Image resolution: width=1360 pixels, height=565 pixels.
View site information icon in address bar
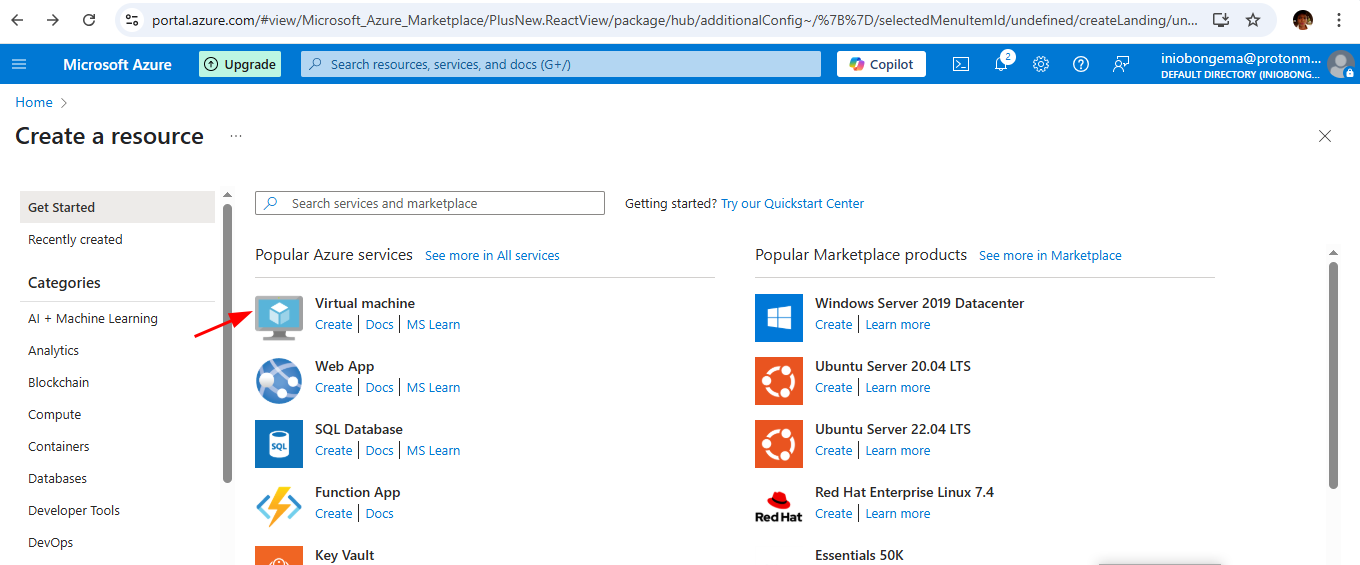click(x=132, y=20)
